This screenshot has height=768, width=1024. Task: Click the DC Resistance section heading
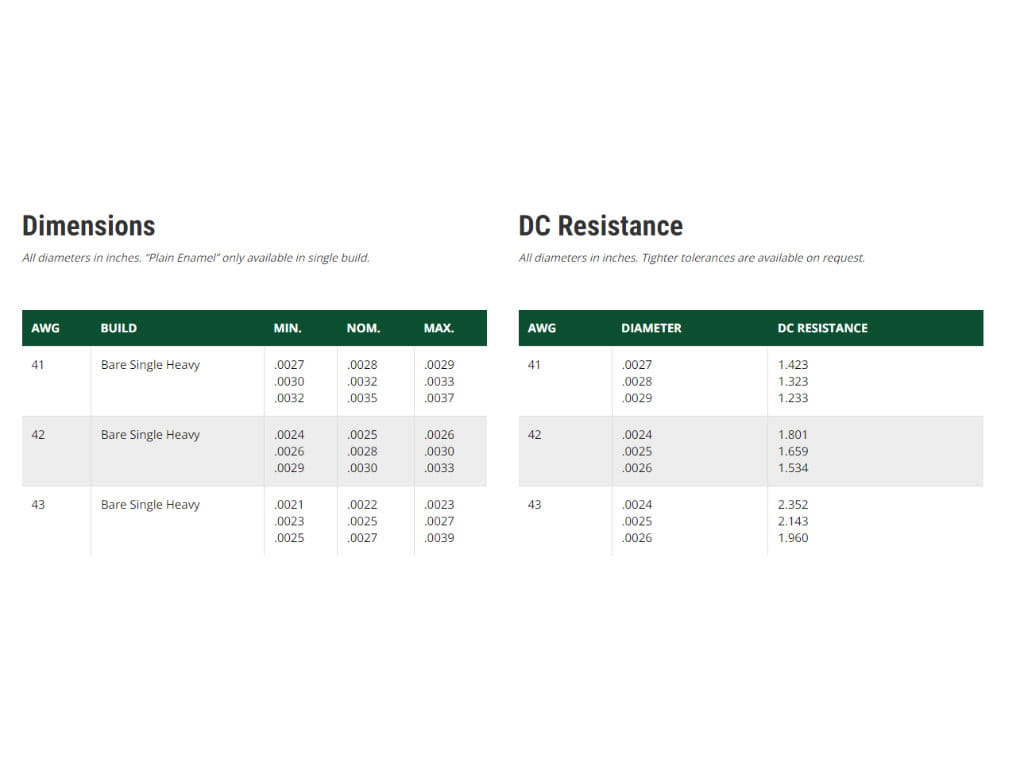[600, 226]
